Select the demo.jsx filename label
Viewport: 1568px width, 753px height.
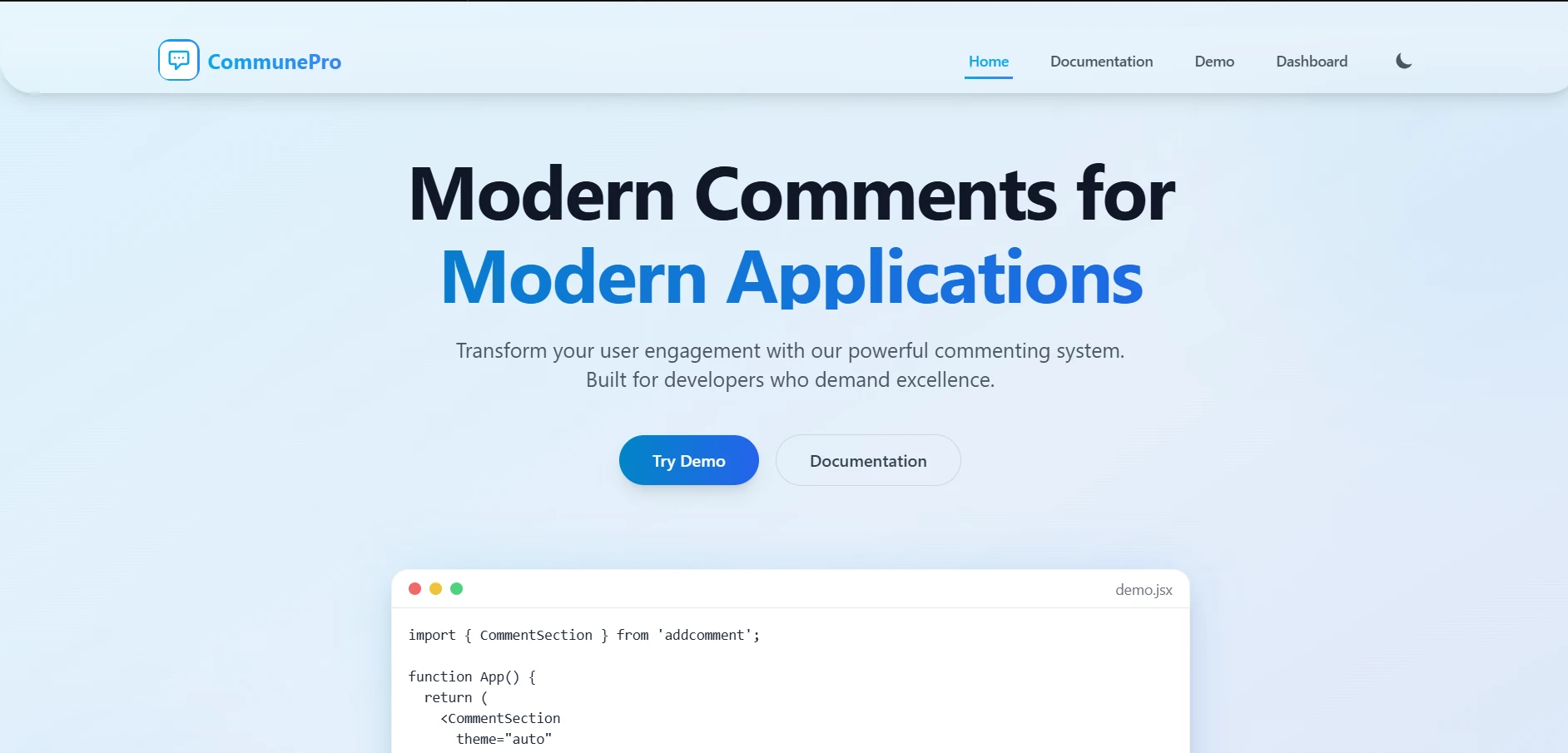[x=1144, y=590]
